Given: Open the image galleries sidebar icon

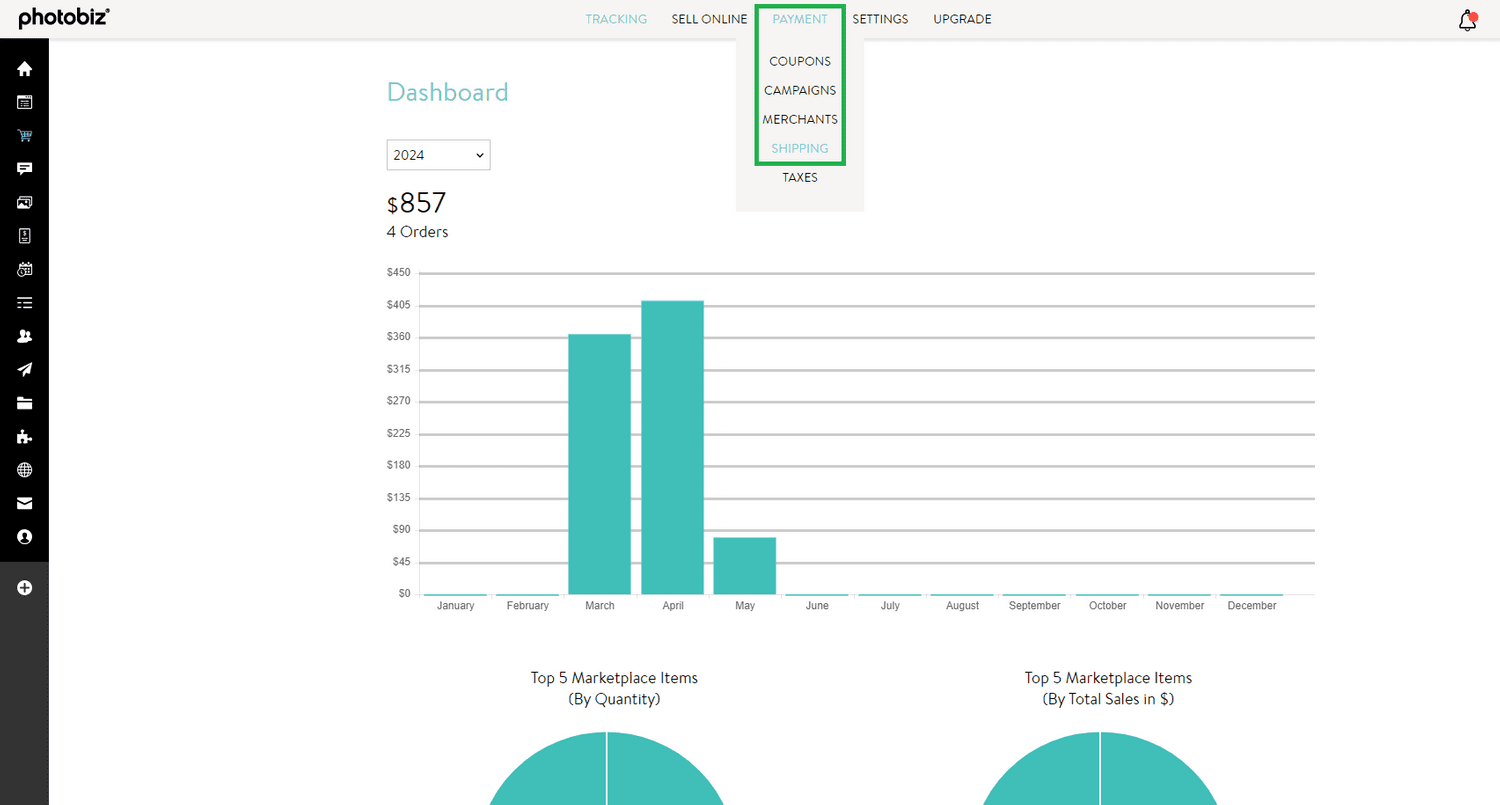Looking at the screenshot, I should (x=25, y=202).
